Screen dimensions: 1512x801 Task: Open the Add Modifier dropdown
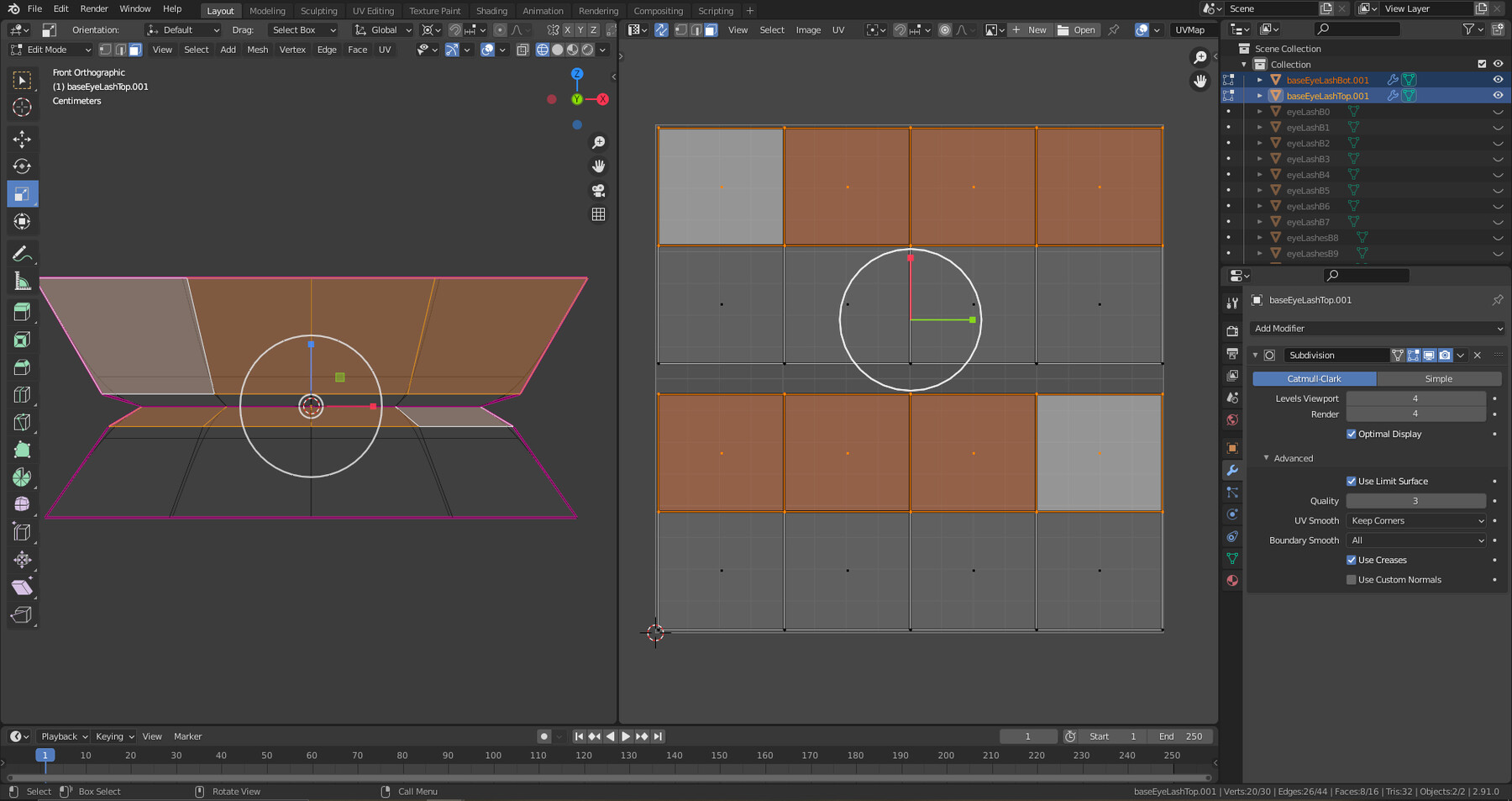coord(1377,329)
